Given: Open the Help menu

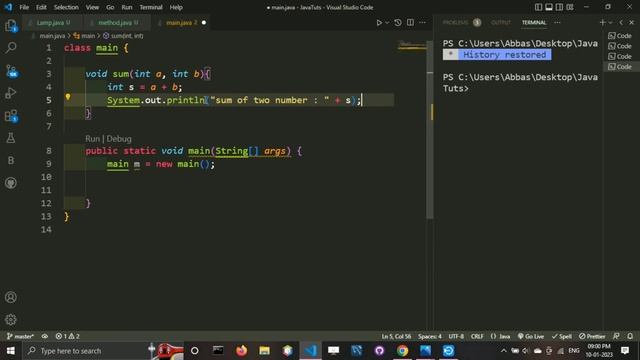Looking at the screenshot, I should tap(176, 7).
